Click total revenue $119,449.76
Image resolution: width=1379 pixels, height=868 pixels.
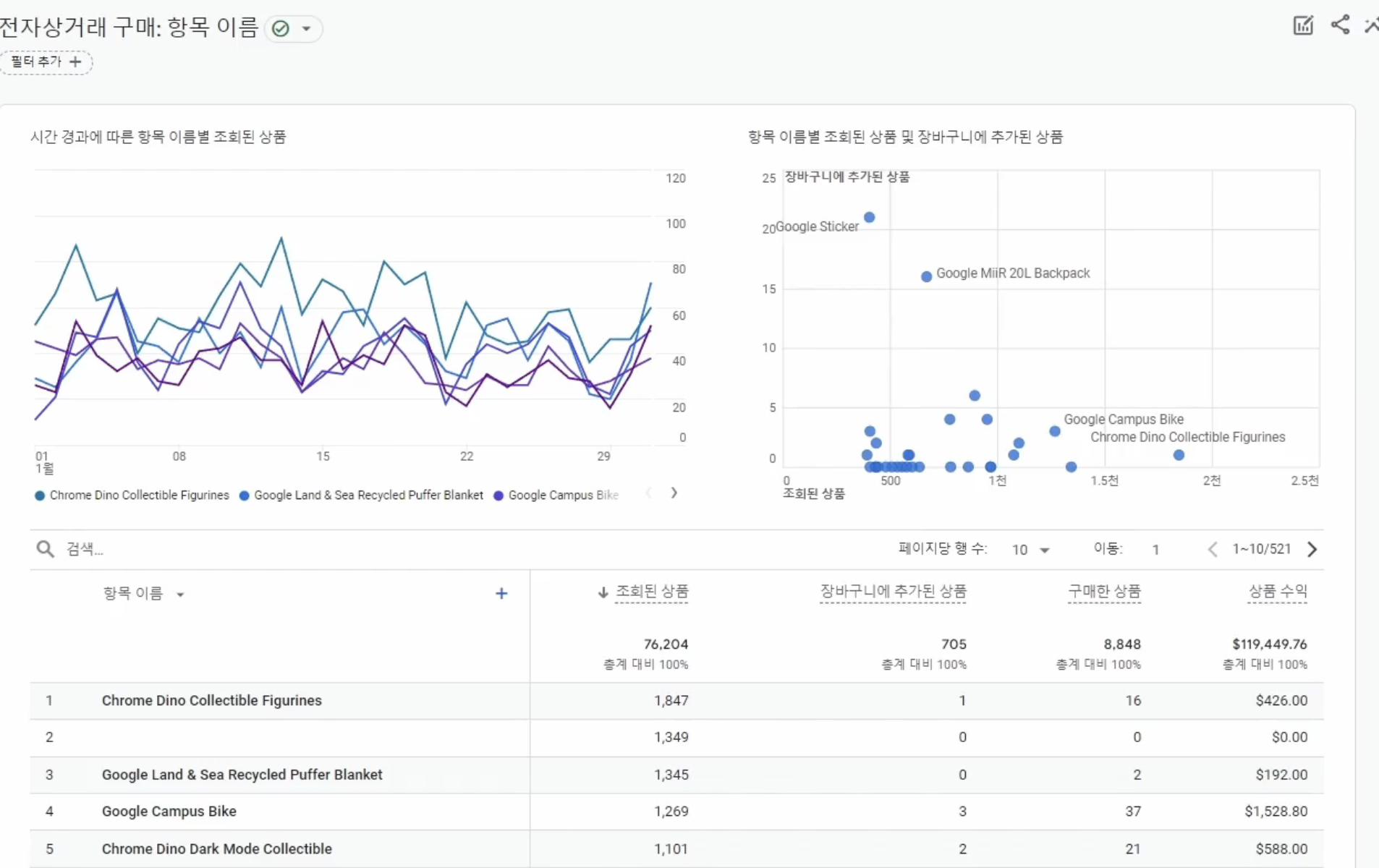click(1270, 644)
